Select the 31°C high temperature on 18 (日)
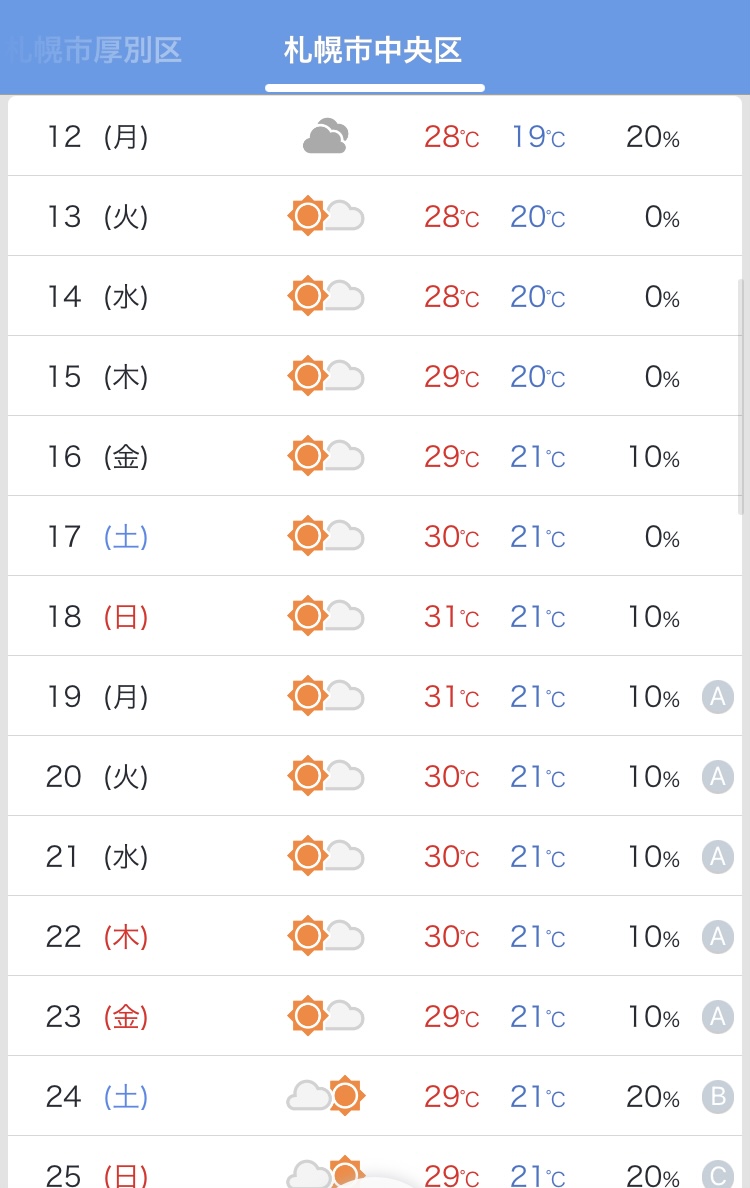 [x=452, y=617]
